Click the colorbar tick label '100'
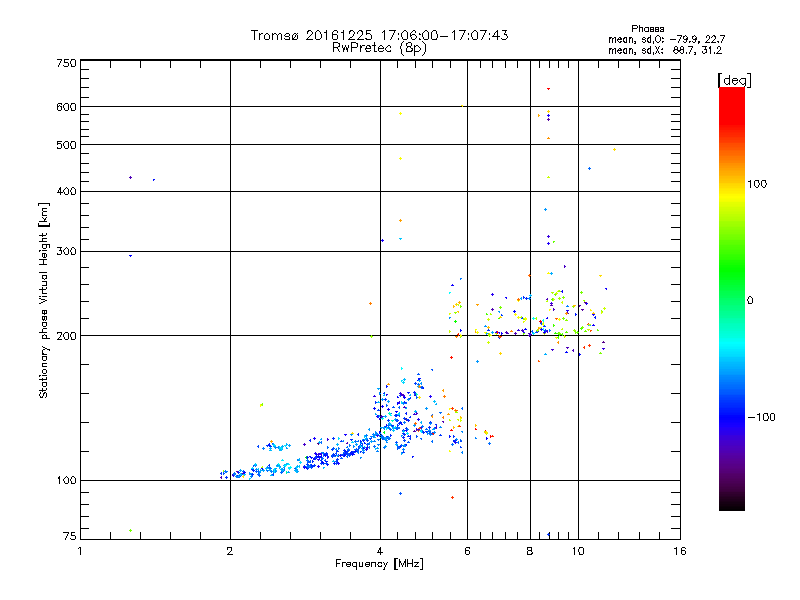The image size is (800, 600). pyautogui.click(x=757, y=184)
